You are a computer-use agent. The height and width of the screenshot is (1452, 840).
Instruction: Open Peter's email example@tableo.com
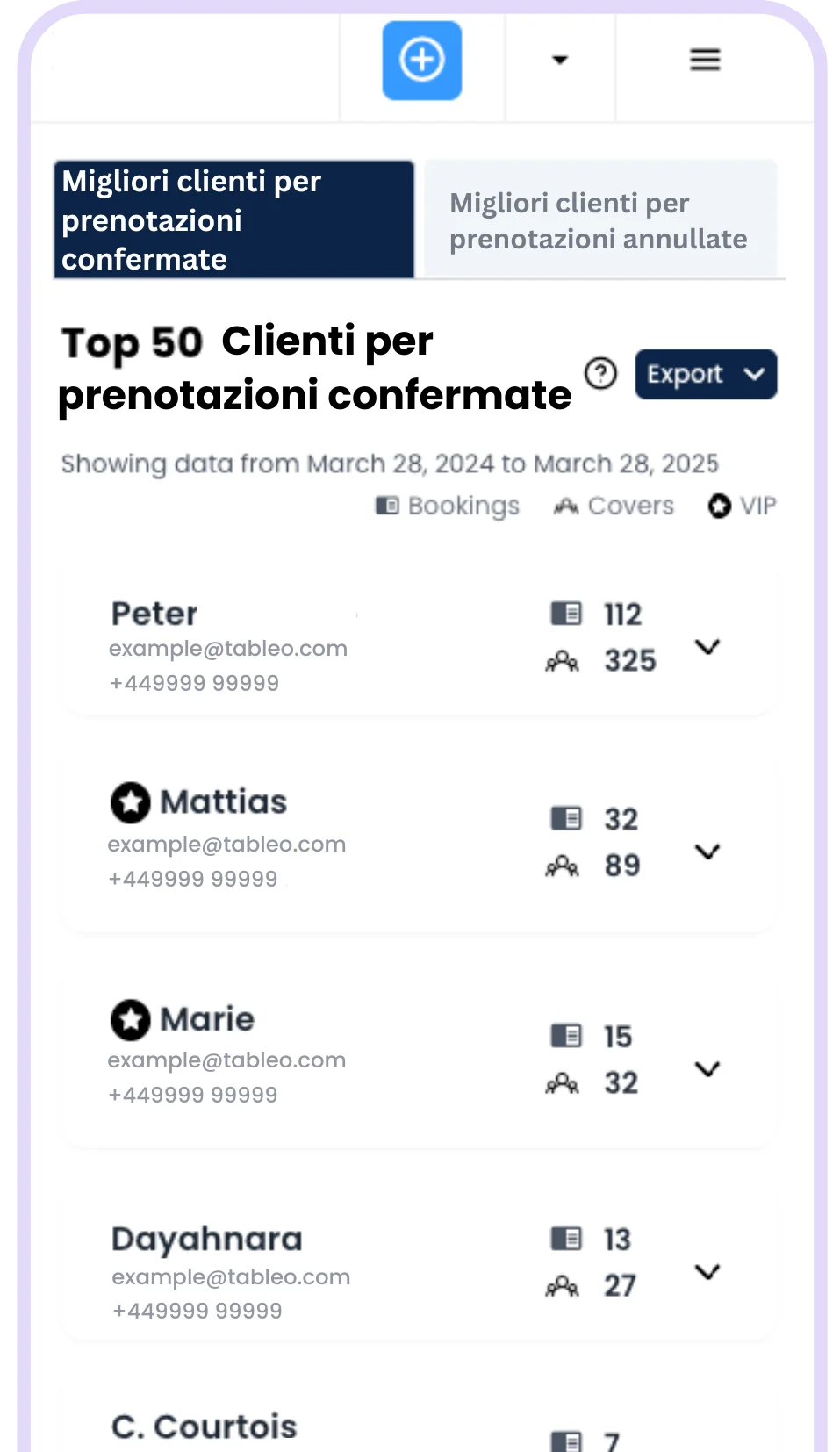click(228, 649)
